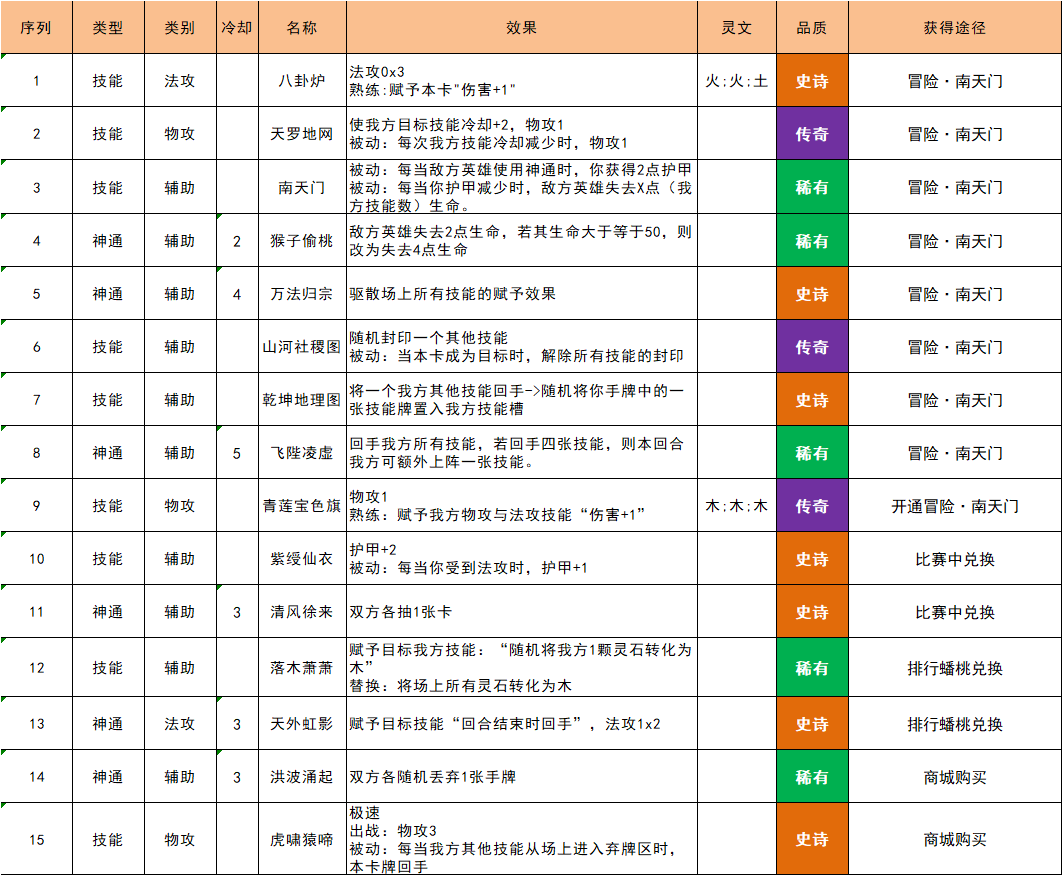Select the 洪波涌起 name cell
The height and width of the screenshot is (875, 1062).
302,776
